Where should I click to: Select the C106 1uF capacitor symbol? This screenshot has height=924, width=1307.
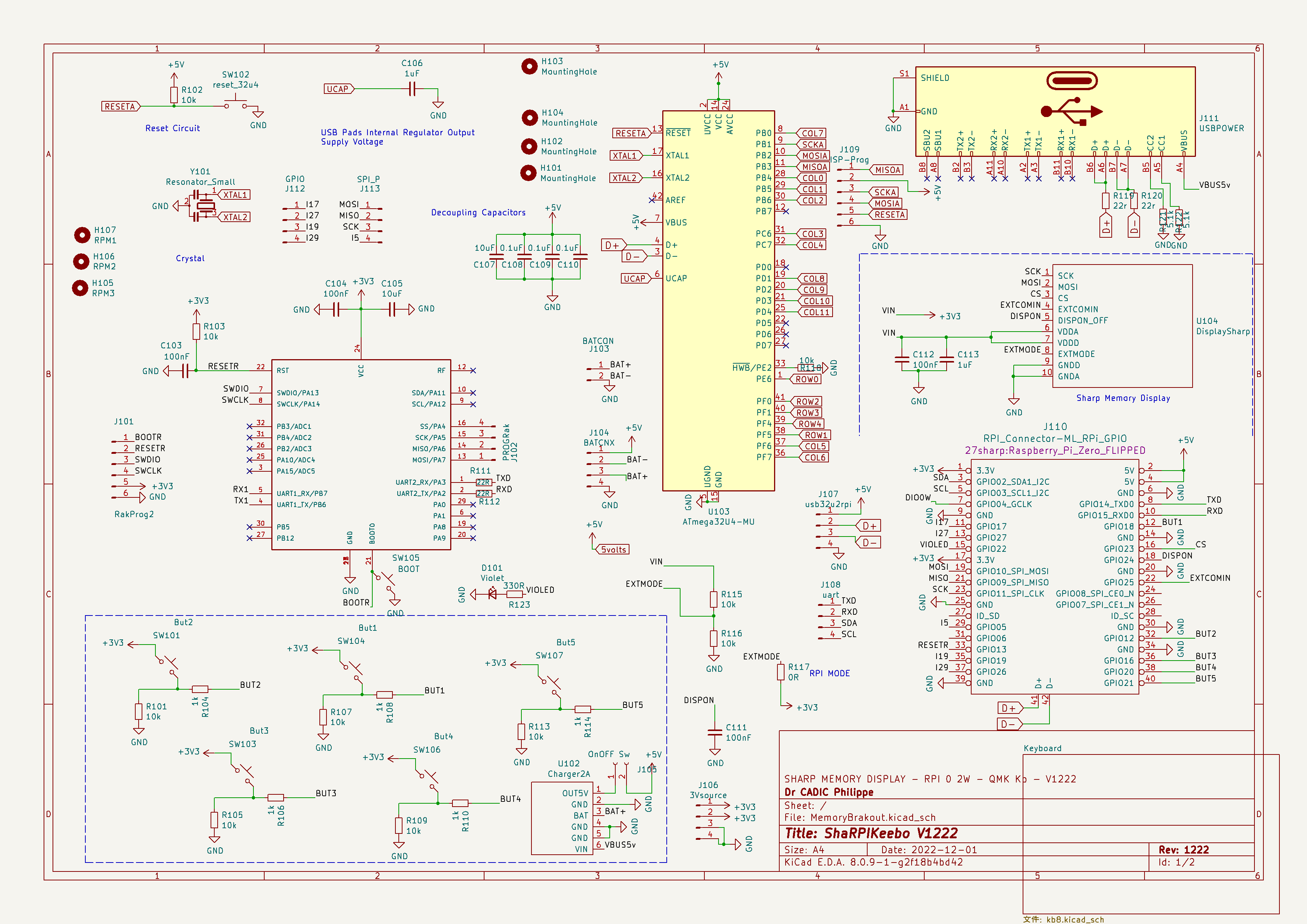tap(413, 89)
